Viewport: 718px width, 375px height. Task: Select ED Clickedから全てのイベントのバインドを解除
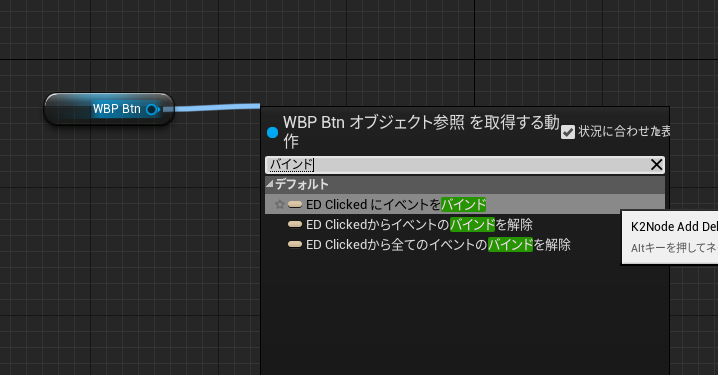pyautogui.click(x=465, y=245)
